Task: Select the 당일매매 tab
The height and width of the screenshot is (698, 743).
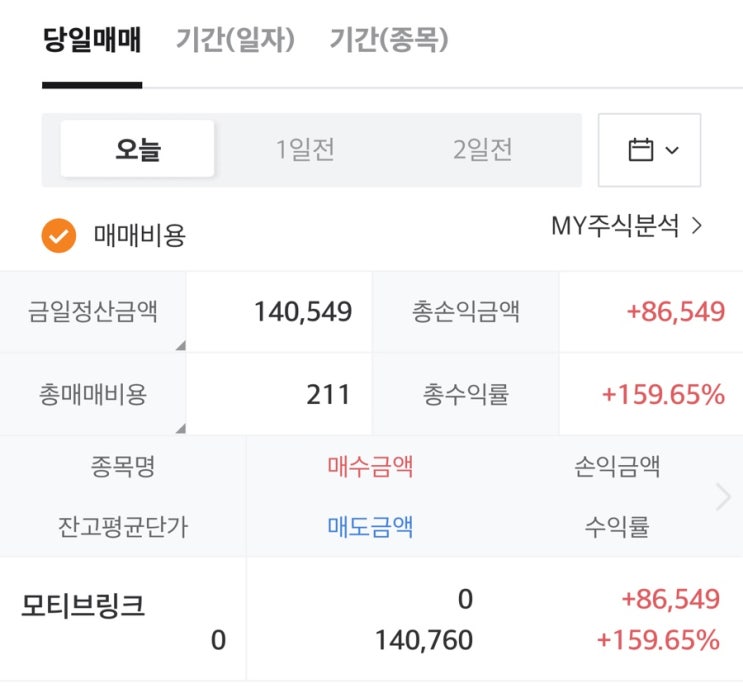Action: pos(92,40)
